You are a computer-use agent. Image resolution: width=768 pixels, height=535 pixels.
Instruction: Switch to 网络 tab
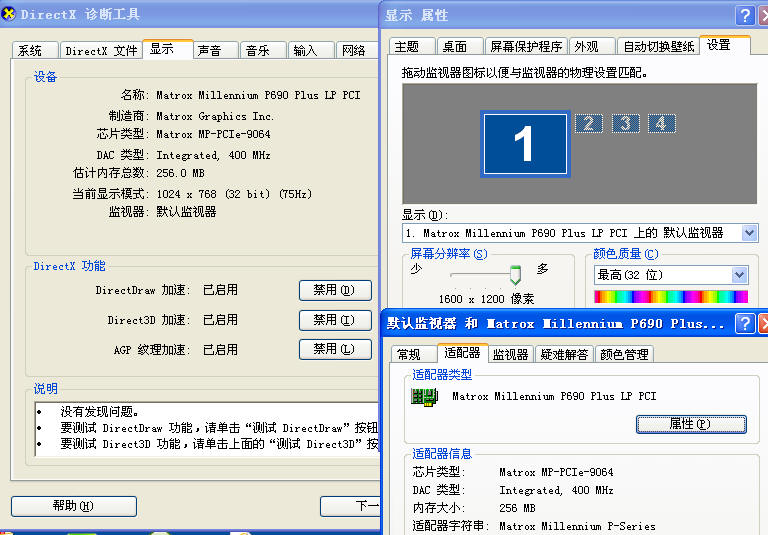357,50
